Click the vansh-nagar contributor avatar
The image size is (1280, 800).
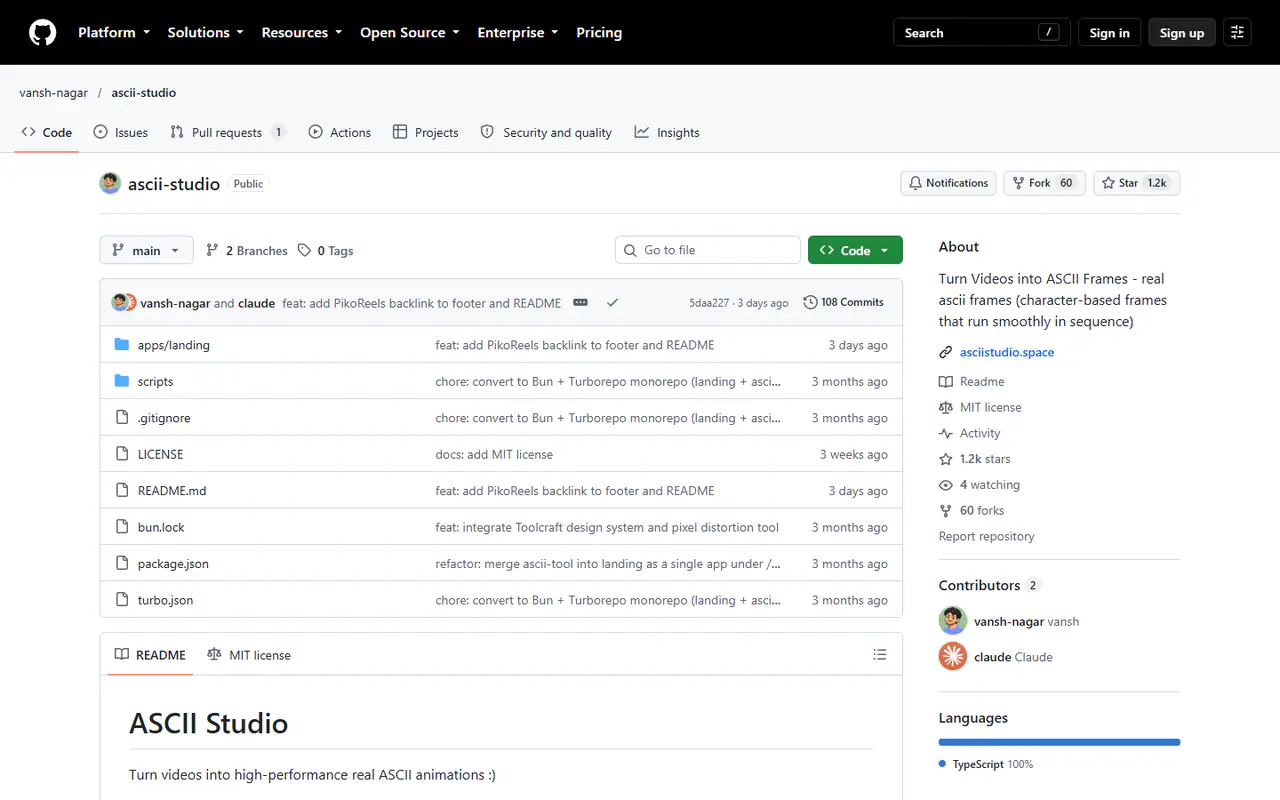(x=953, y=620)
